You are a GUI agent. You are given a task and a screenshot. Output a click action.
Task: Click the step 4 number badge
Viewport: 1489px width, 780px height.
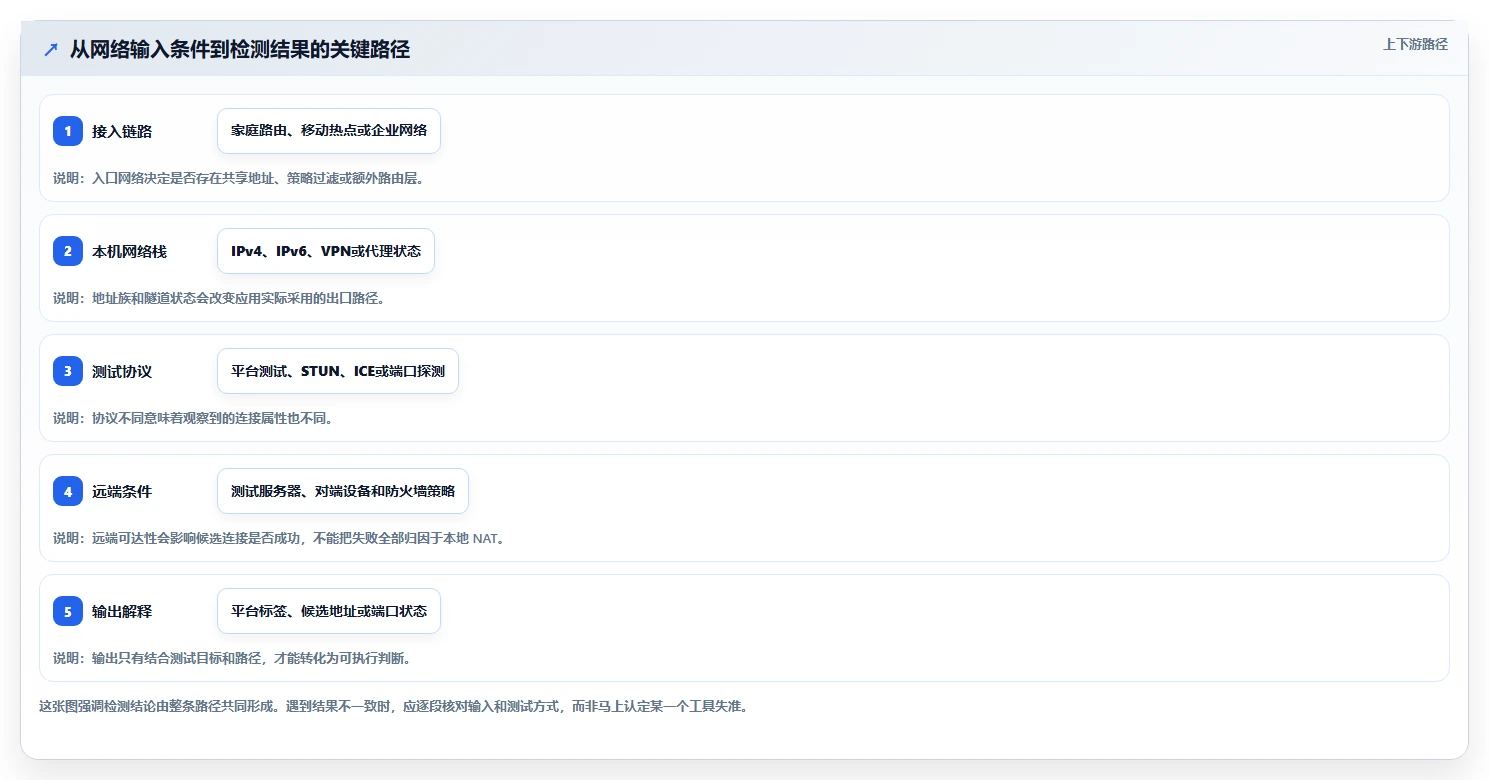coord(68,491)
